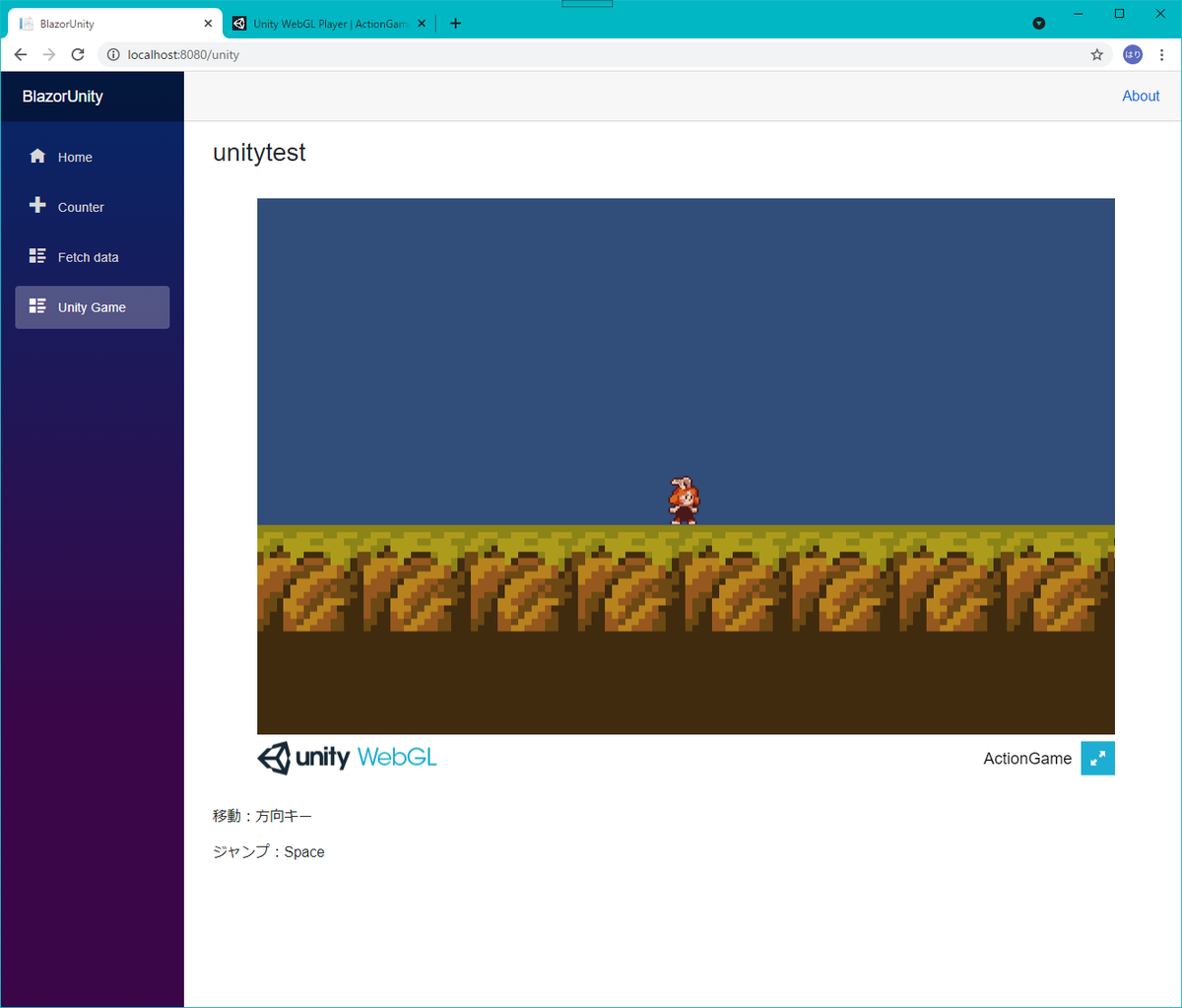Image resolution: width=1182 pixels, height=1008 pixels.
Task: Reload the page with the refresh icon
Action: pos(78,54)
